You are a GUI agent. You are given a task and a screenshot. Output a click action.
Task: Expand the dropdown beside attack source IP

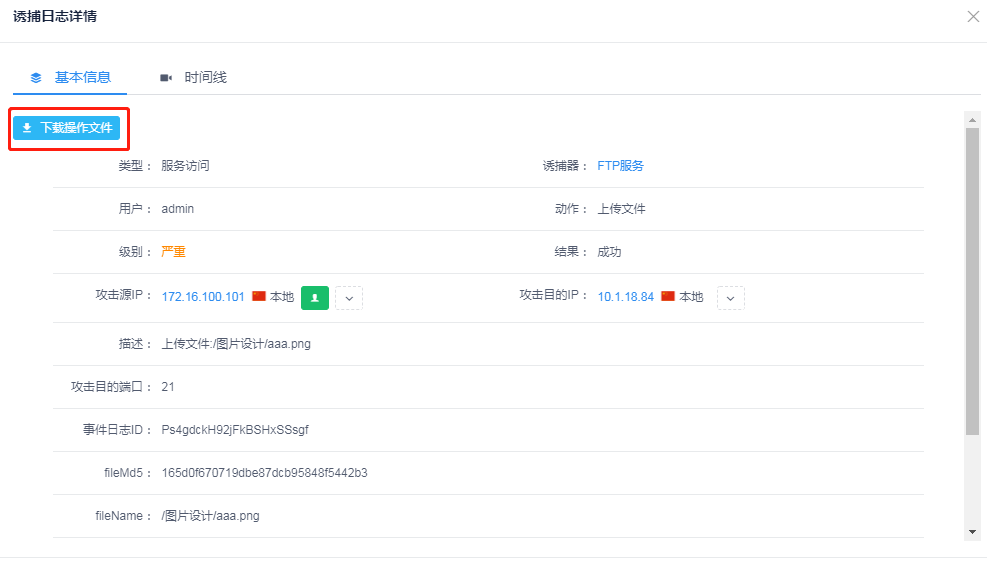point(348,297)
